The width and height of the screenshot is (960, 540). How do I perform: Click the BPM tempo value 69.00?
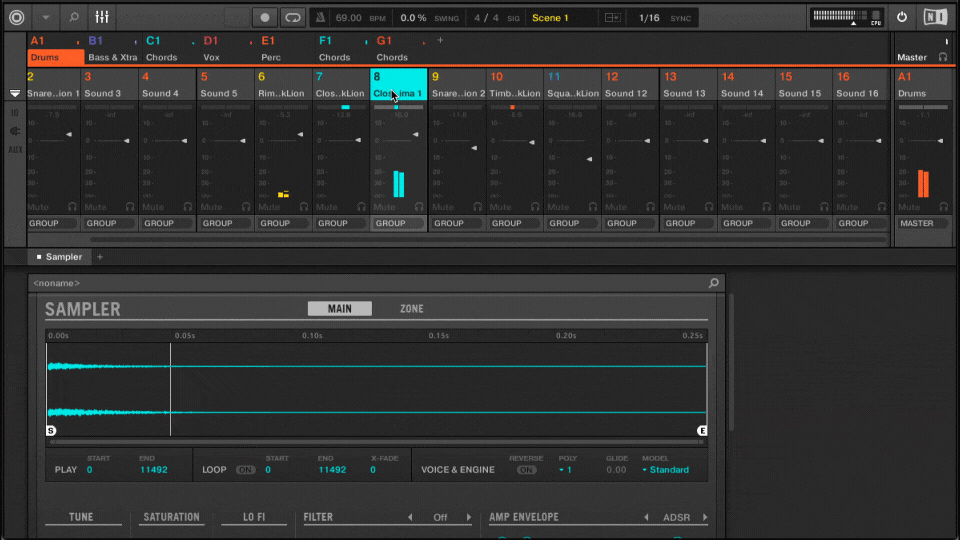(348, 18)
